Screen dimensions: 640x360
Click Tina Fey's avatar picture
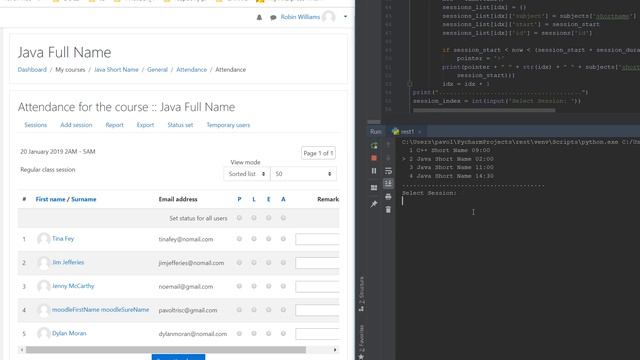click(44, 239)
